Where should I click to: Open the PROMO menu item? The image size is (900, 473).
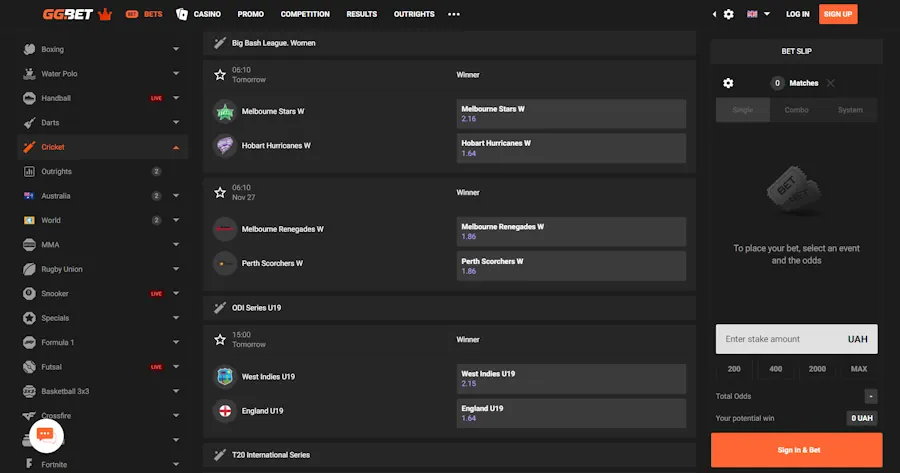pyautogui.click(x=251, y=14)
